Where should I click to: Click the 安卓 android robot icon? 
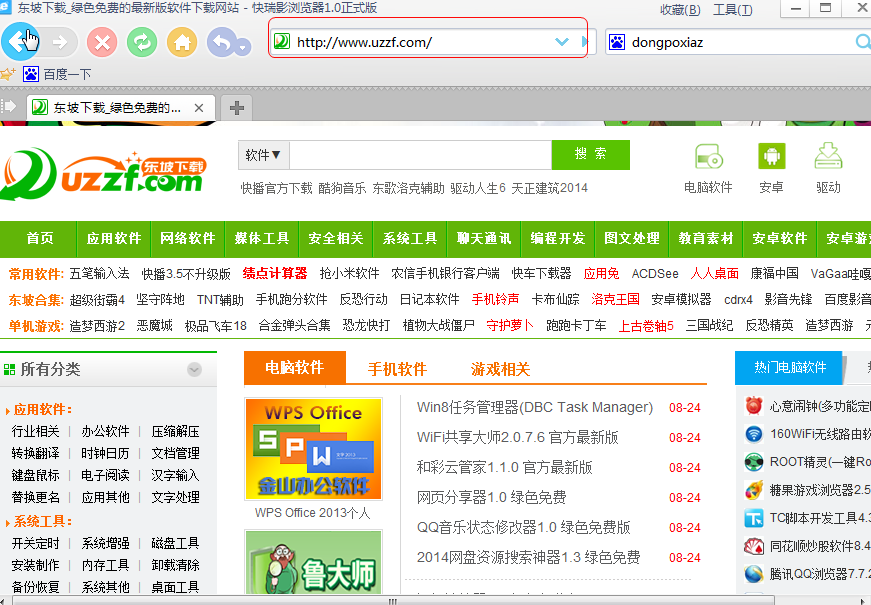[x=772, y=156]
